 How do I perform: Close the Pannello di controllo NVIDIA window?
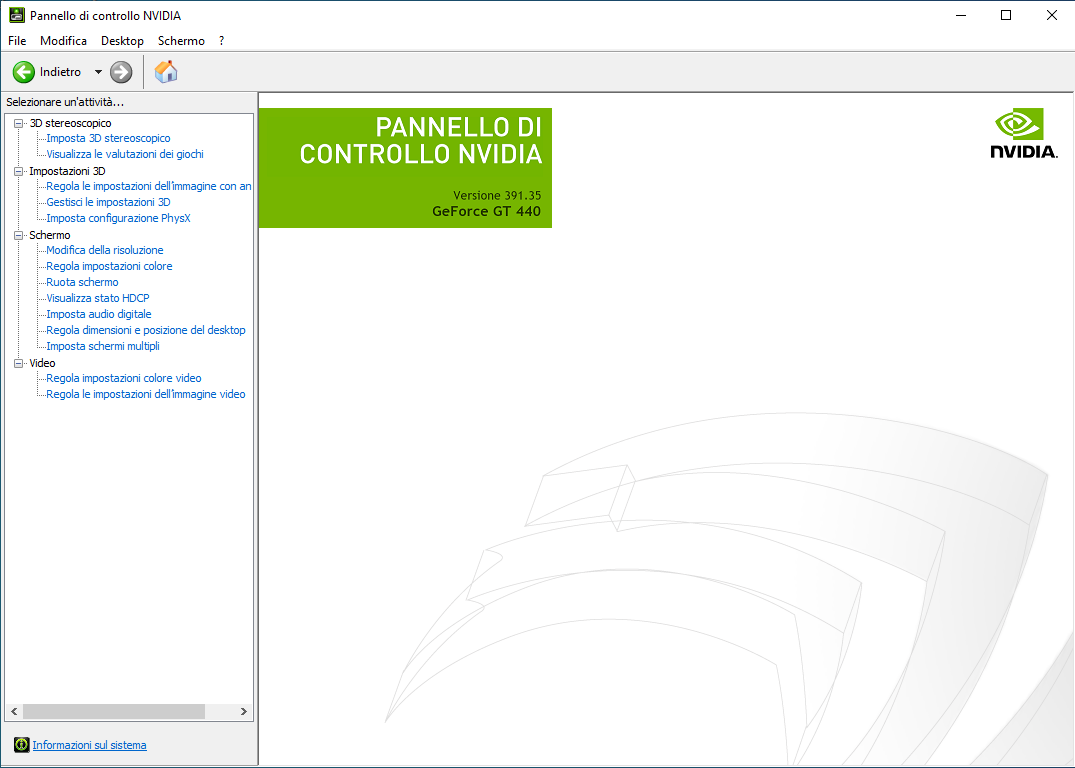tap(1052, 15)
